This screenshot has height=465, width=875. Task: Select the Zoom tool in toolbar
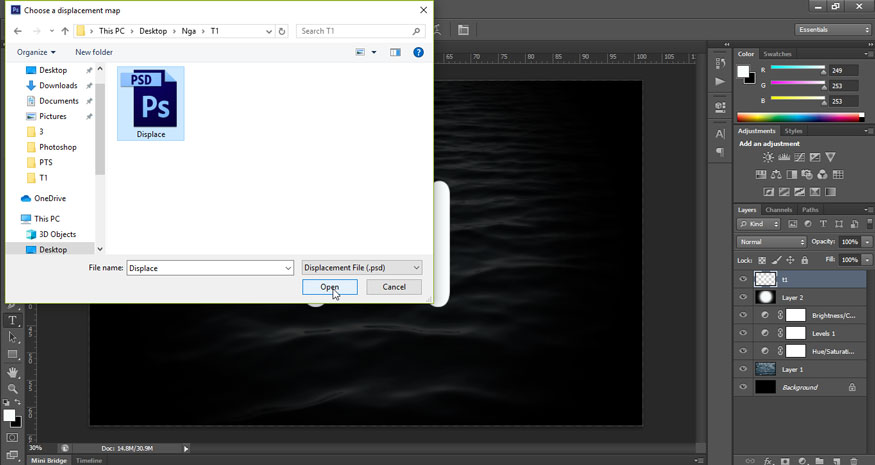click(12, 389)
